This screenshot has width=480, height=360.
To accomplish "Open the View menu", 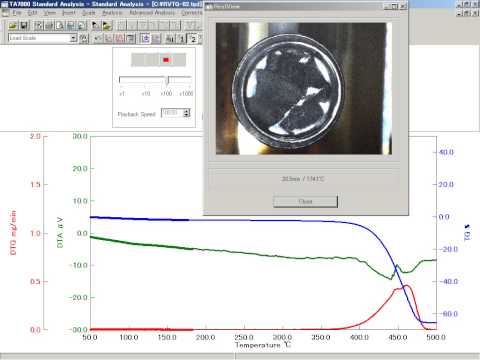I will (50, 13).
